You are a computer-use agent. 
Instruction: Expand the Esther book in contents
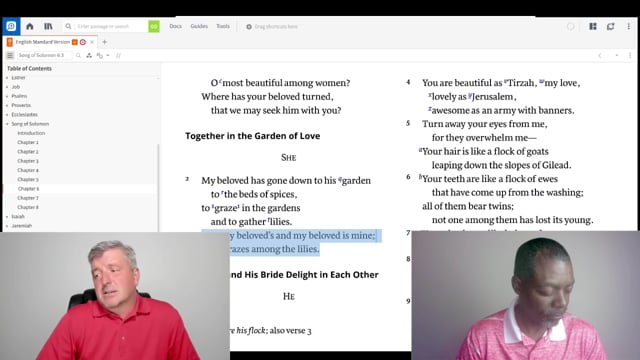(x=7, y=78)
